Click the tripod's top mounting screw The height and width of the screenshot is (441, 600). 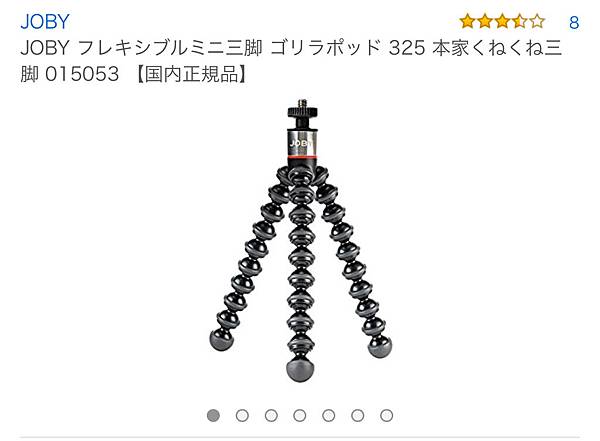pyautogui.click(x=303, y=103)
